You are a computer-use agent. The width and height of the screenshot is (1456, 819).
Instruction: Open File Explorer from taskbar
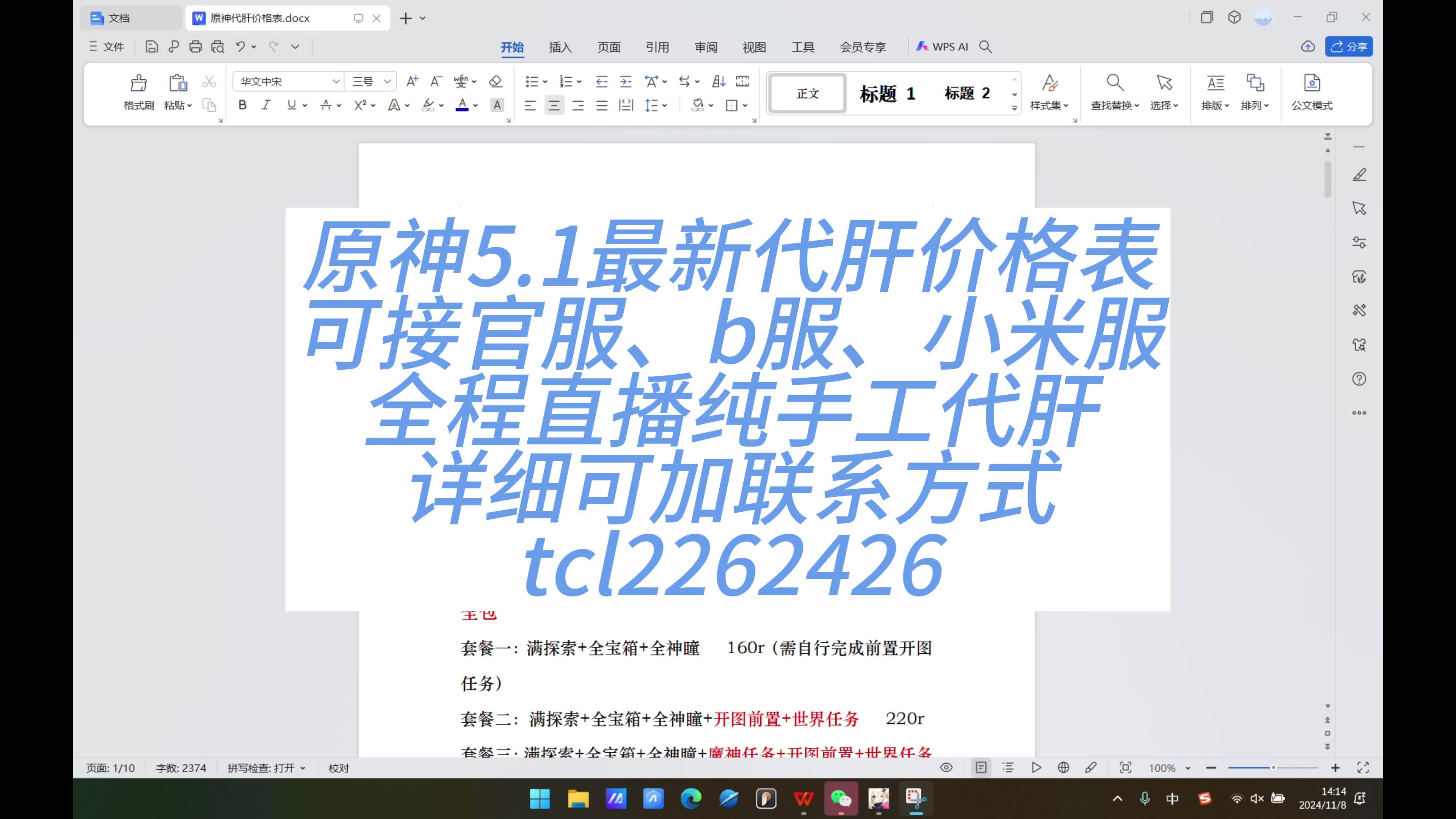[578, 799]
